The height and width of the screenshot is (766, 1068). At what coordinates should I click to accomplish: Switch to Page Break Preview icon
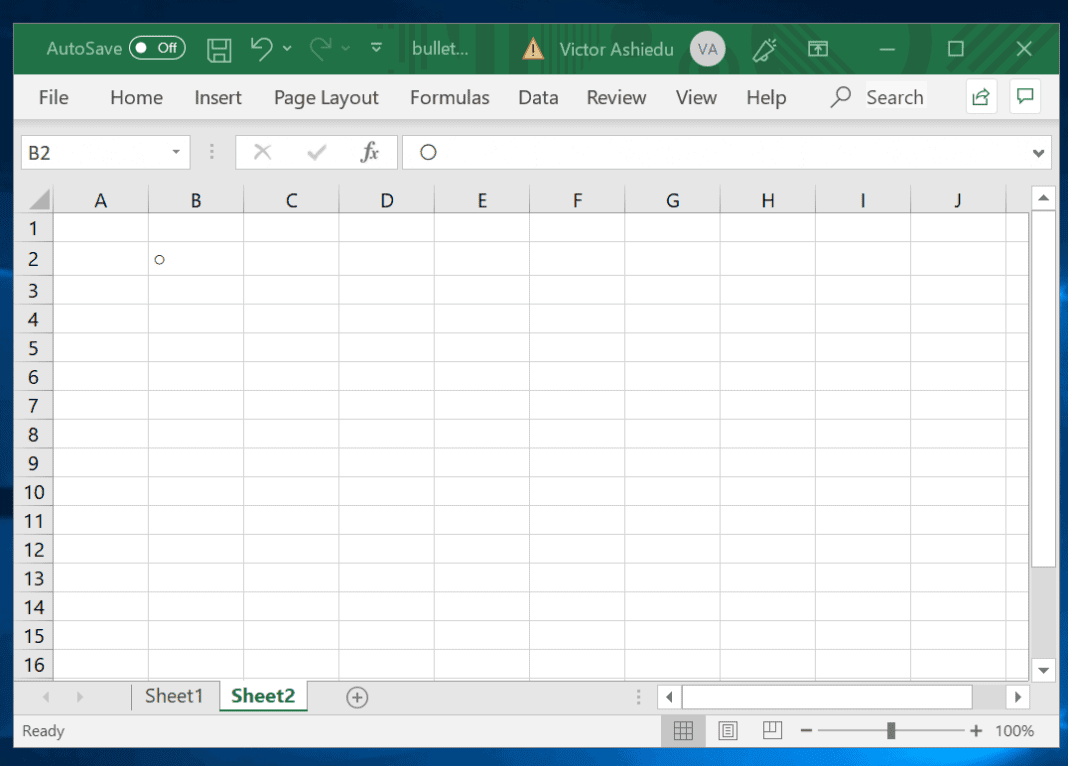pyautogui.click(x=772, y=731)
